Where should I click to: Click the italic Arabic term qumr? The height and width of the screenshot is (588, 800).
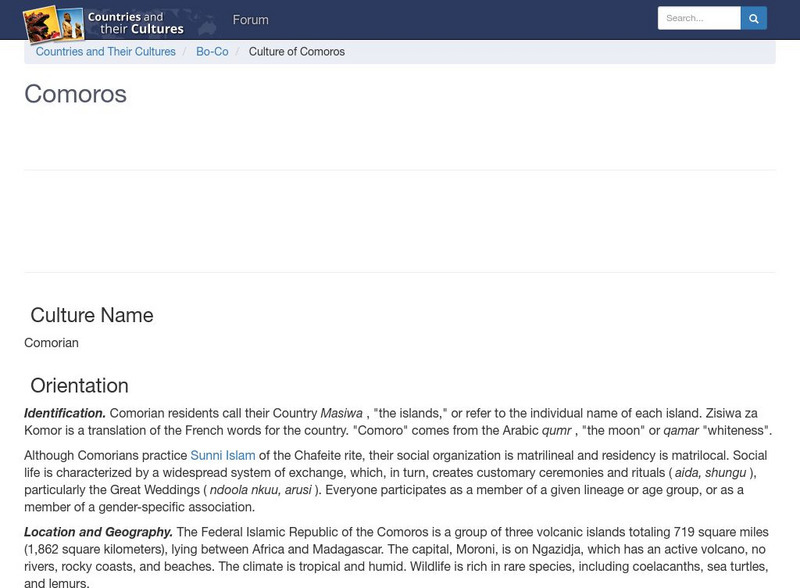point(556,431)
